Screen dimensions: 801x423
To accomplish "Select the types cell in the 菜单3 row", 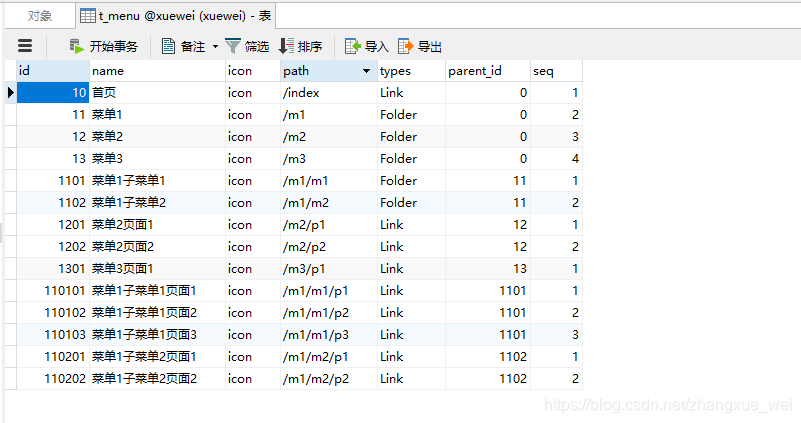I will point(411,158).
